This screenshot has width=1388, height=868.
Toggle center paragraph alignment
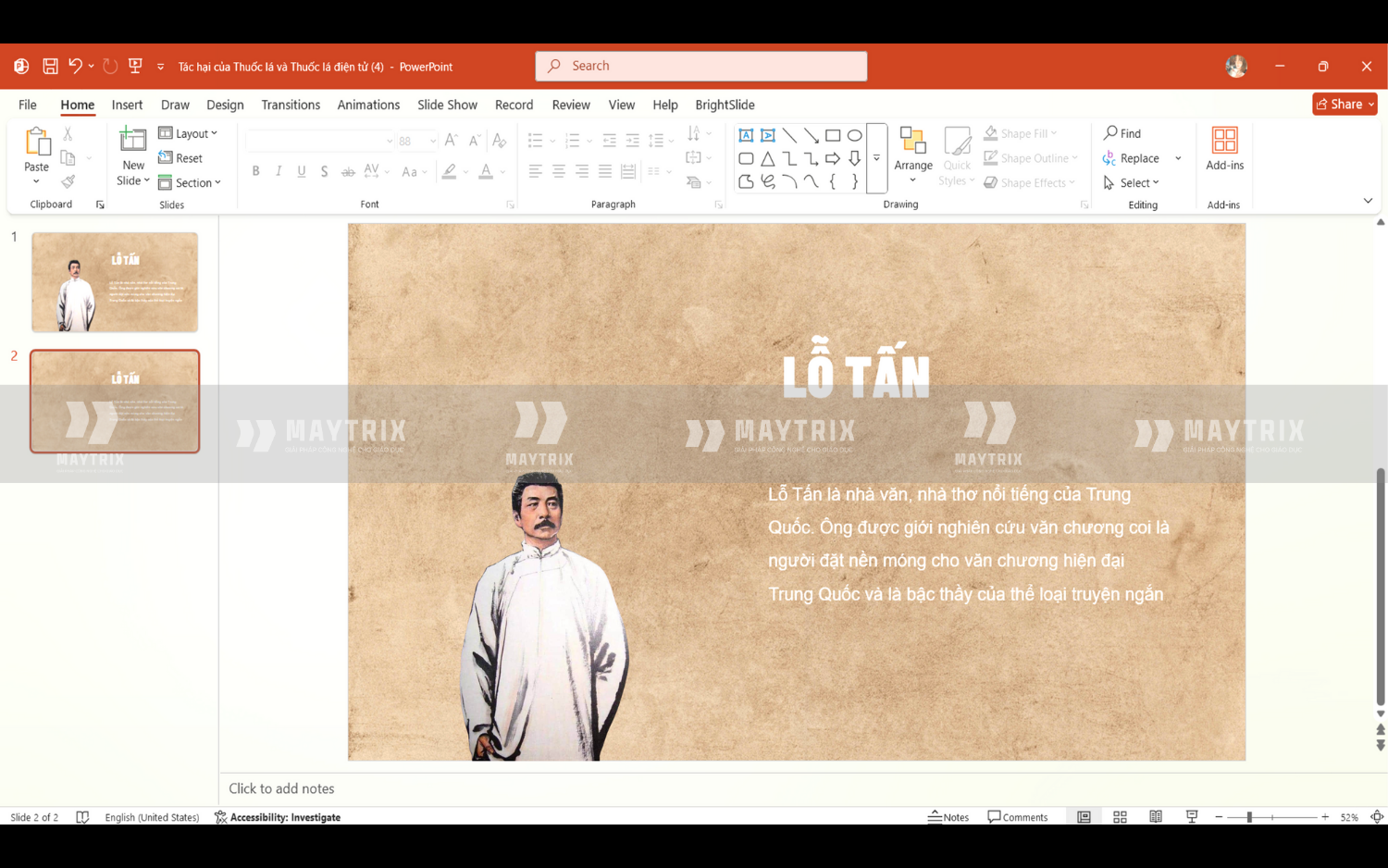click(558, 171)
